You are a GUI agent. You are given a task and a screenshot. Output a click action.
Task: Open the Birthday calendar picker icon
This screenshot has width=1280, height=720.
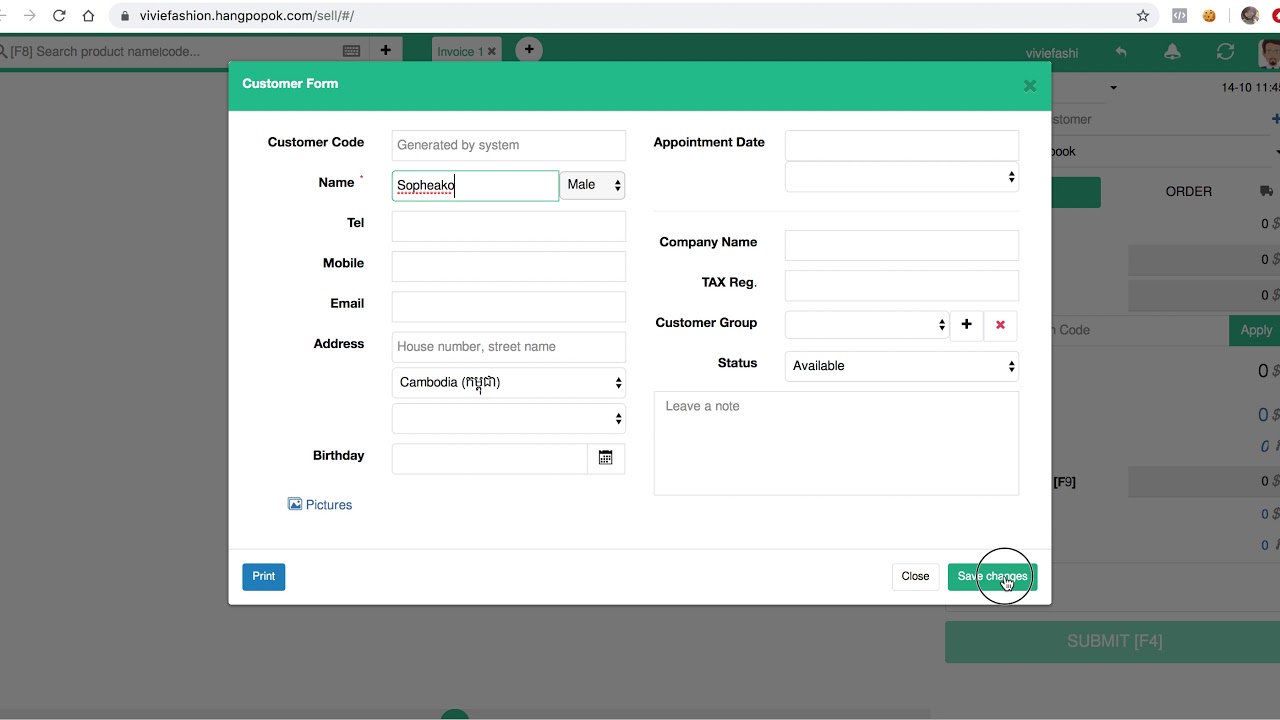coord(606,458)
